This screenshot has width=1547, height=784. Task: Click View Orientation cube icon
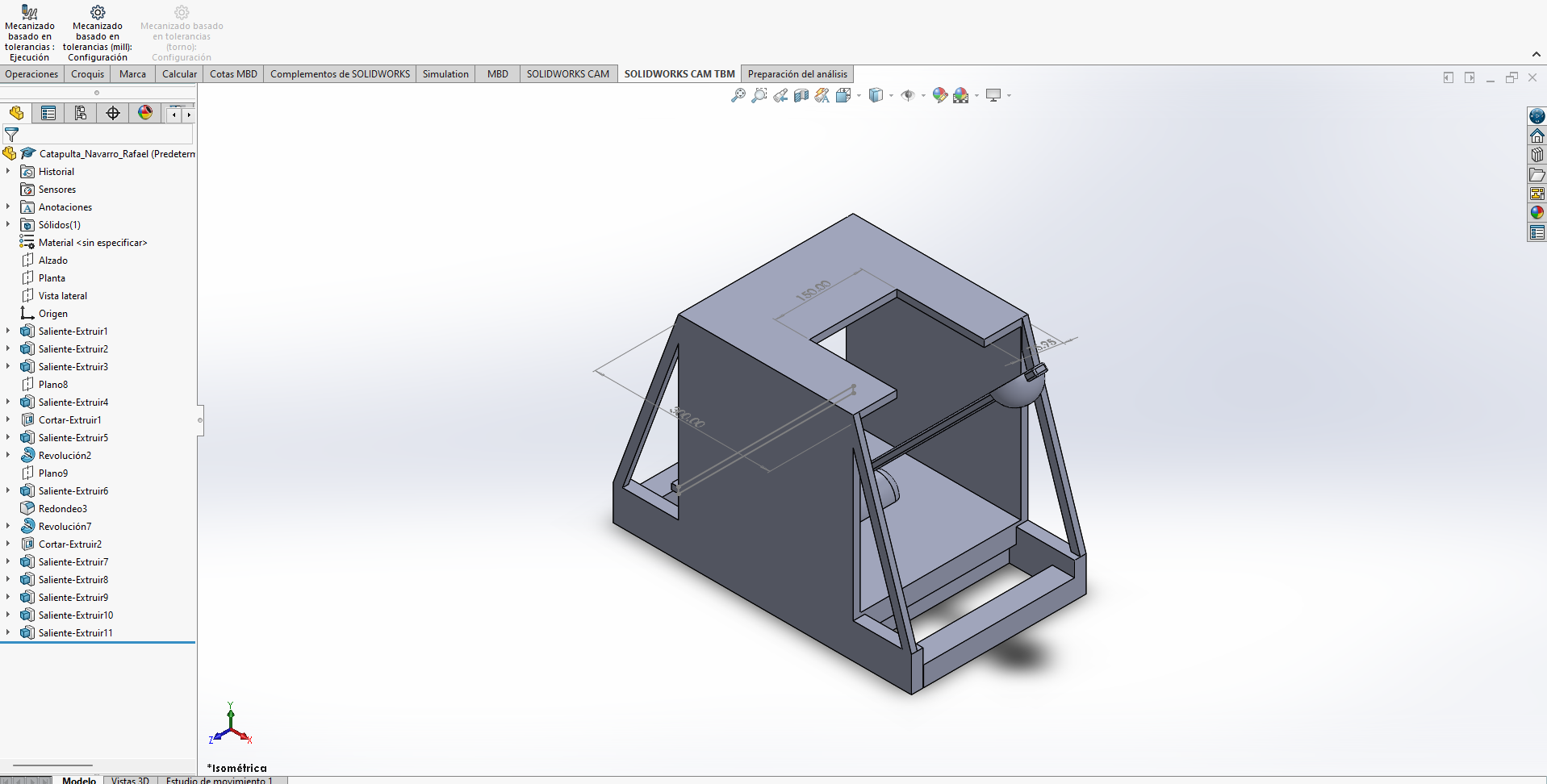tap(843, 95)
